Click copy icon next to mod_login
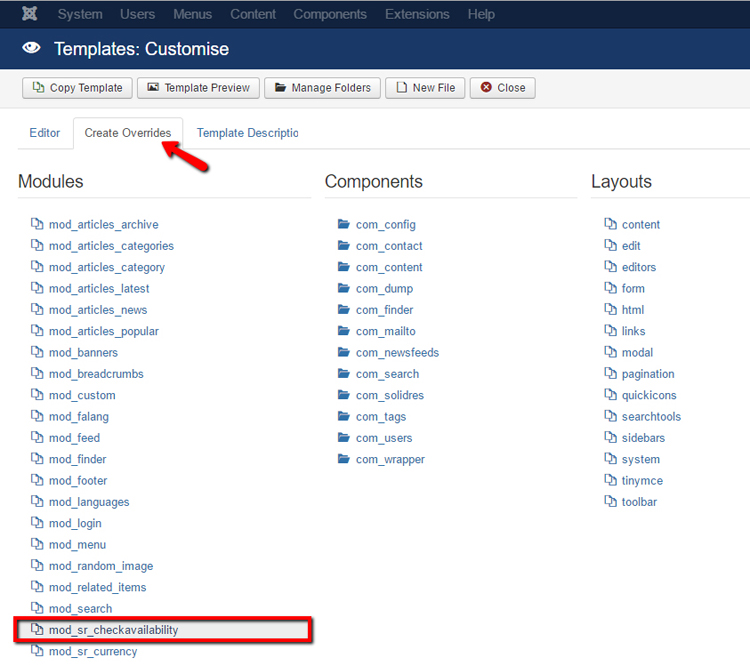 click(x=37, y=523)
